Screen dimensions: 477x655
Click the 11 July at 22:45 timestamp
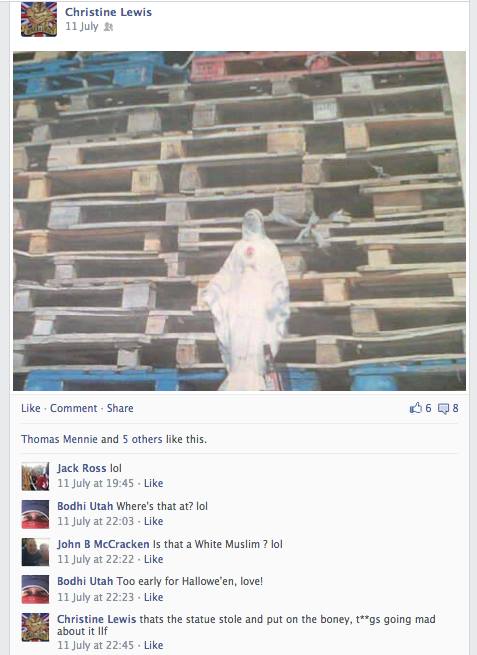tap(96, 645)
